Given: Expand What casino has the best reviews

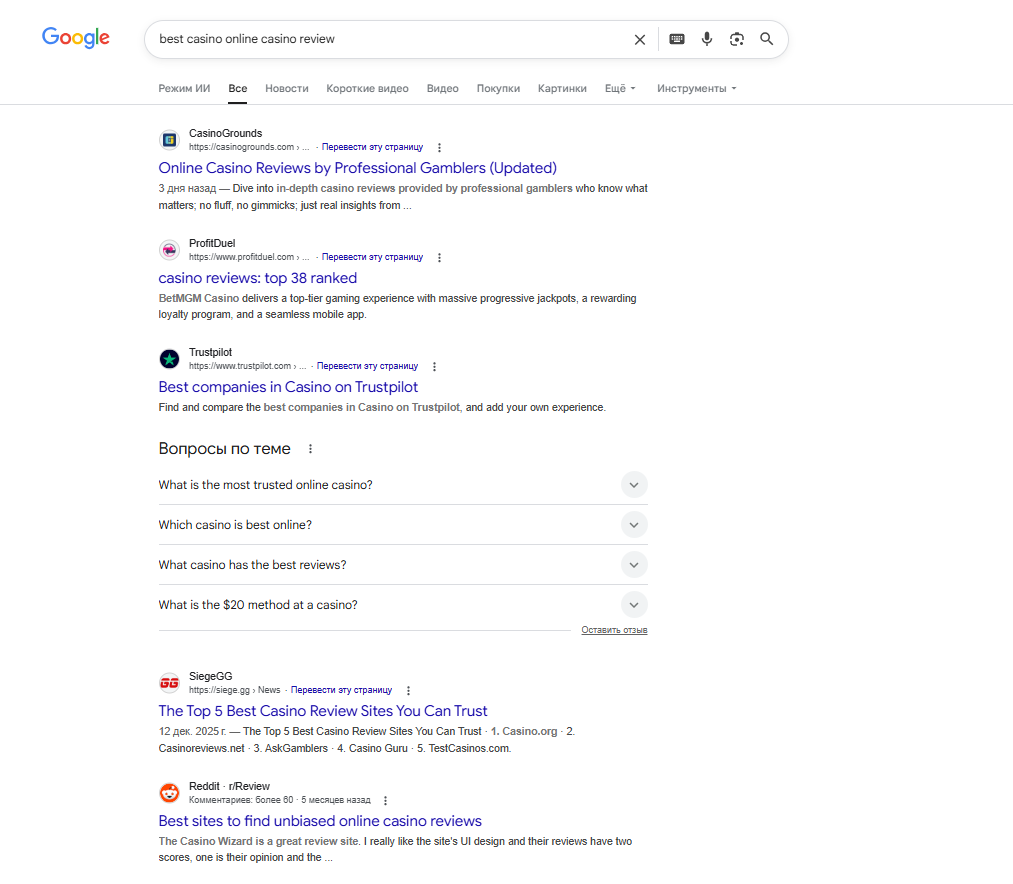Looking at the screenshot, I should (x=402, y=565).
